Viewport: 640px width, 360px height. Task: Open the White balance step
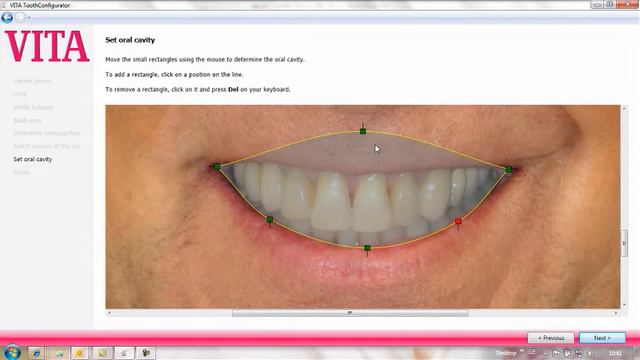click(x=33, y=107)
